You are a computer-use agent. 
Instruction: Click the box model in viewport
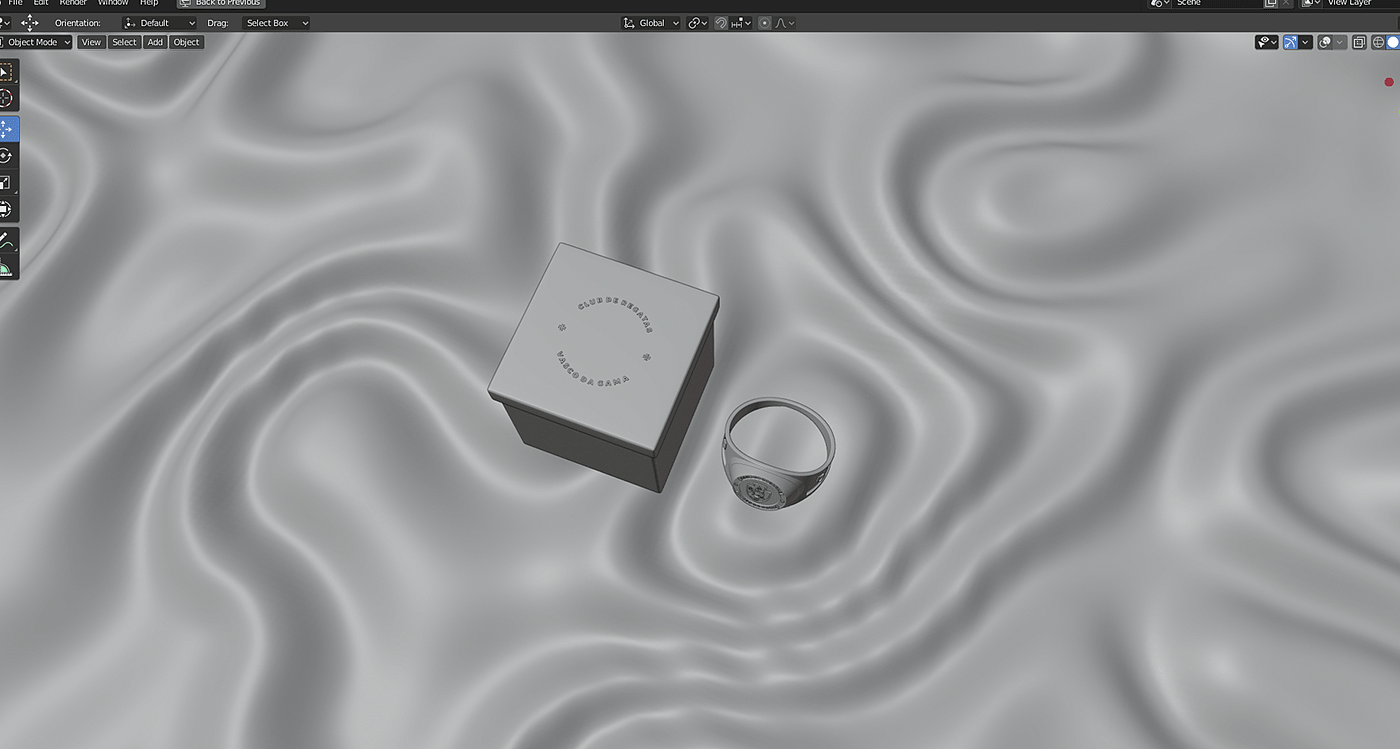(x=603, y=365)
